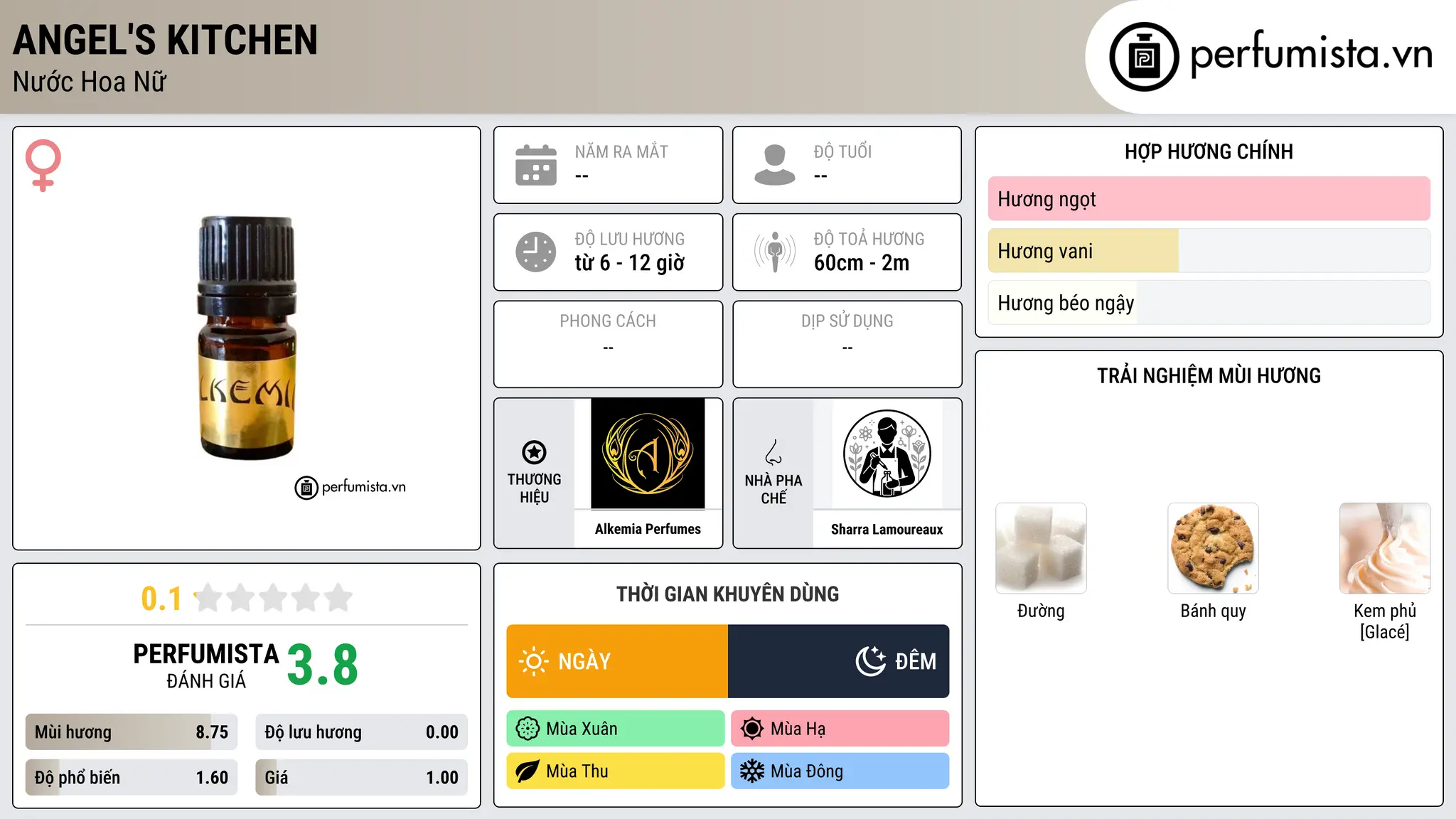The height and width of the screenshot is (819, 1456).
Task: Click the perfumista.vn wordmark in the header
Action: 1311,55
